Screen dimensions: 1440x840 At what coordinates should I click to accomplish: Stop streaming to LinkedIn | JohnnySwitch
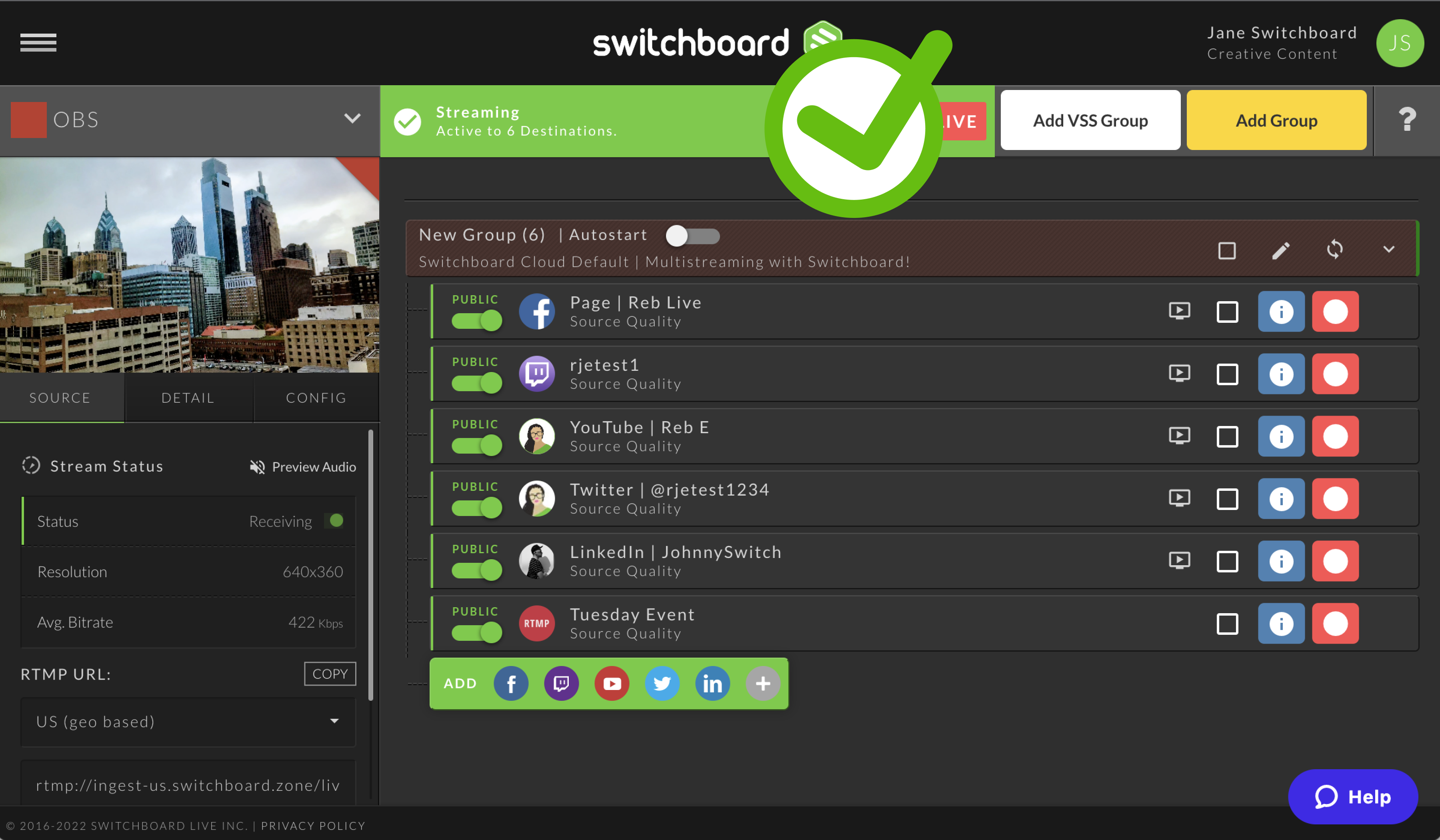pyautogui.click(x=1335, y=560)
